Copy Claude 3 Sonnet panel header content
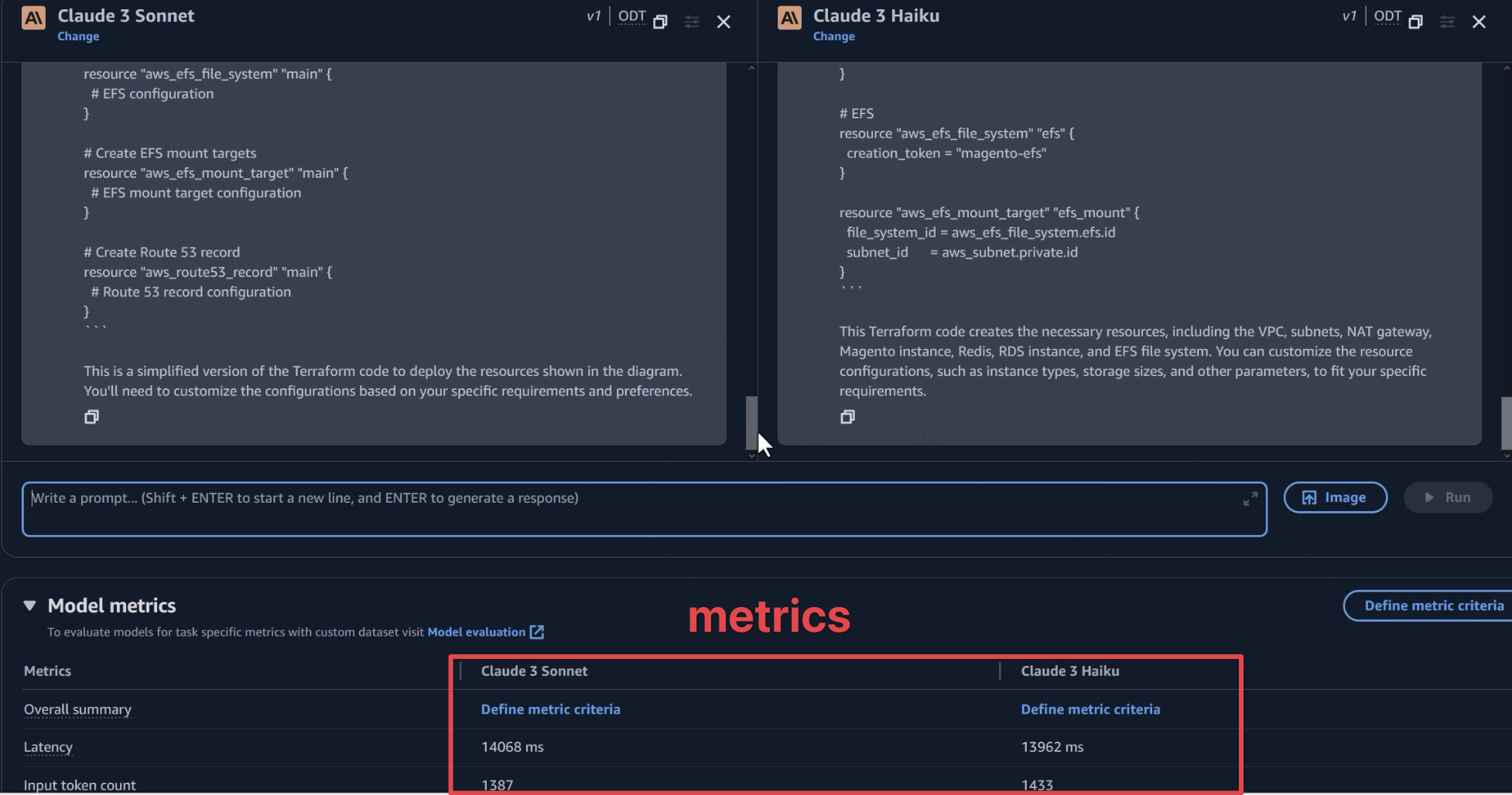The width and height of the screenshot is (1512, 795). [x=660, y=22]
